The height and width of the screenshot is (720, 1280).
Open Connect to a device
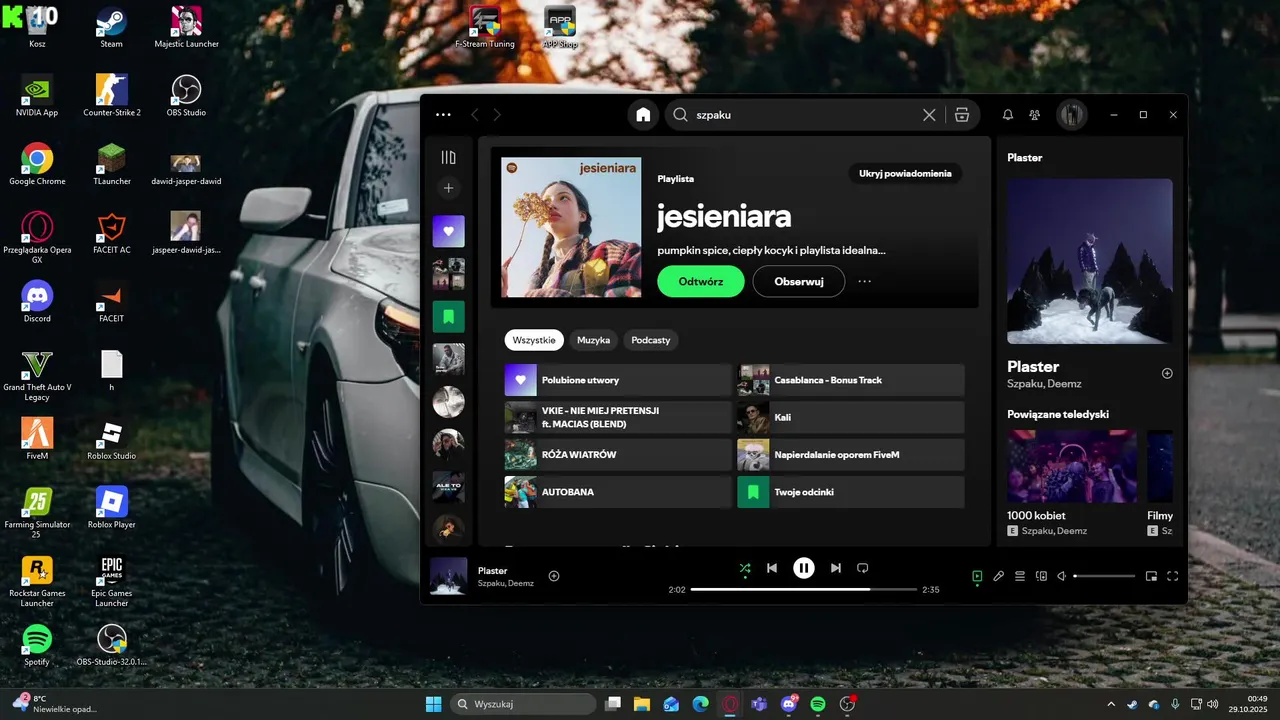(x=1041, y=576)
